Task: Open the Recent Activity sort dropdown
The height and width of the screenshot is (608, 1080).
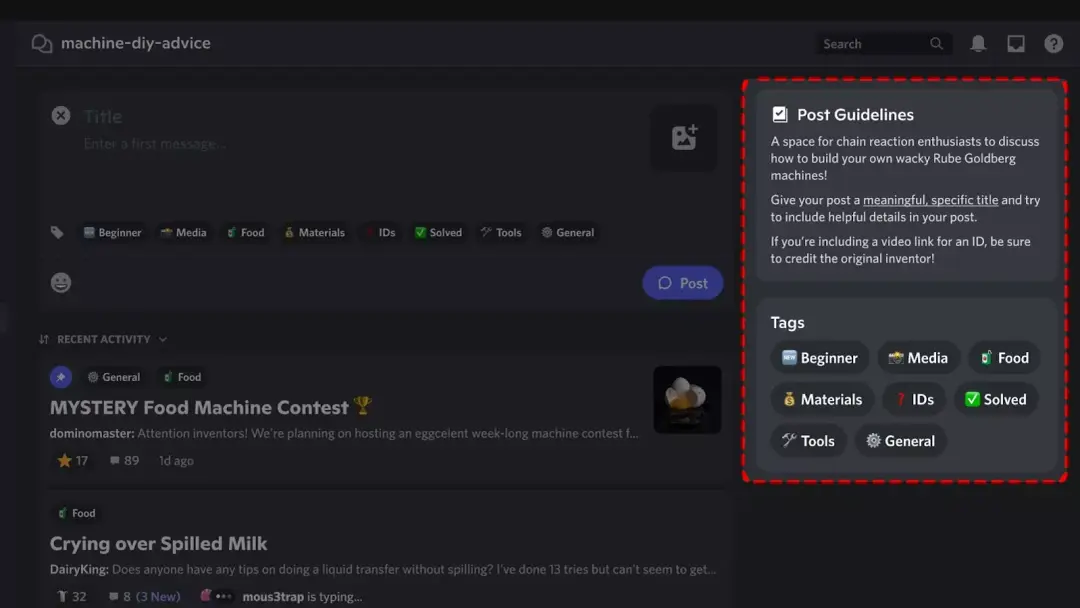Action: pos(112,339)
